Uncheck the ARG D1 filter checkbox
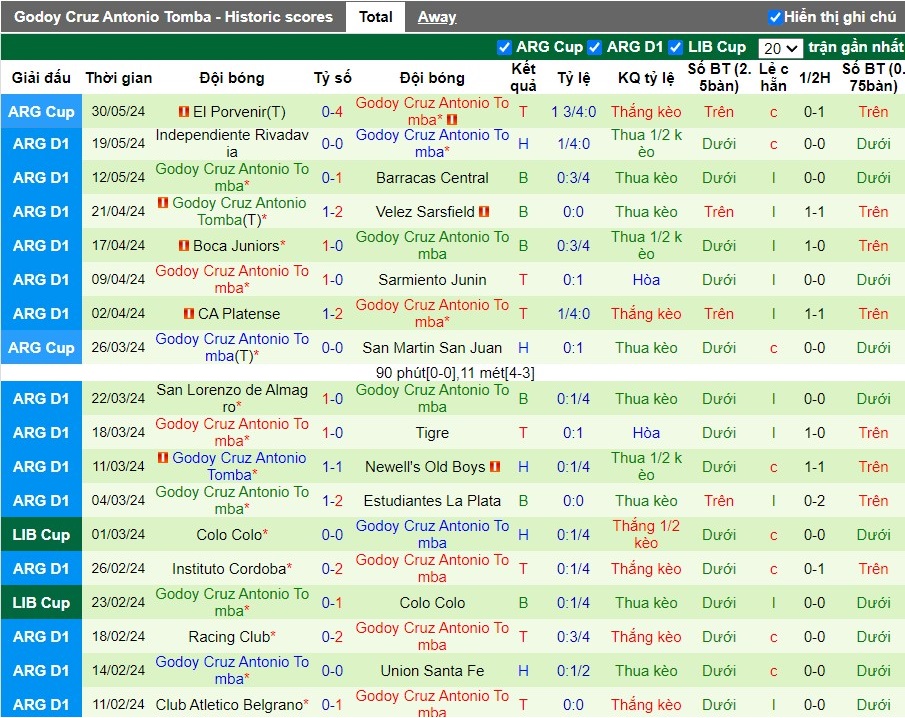905x718 pixels. coord(594,47)
